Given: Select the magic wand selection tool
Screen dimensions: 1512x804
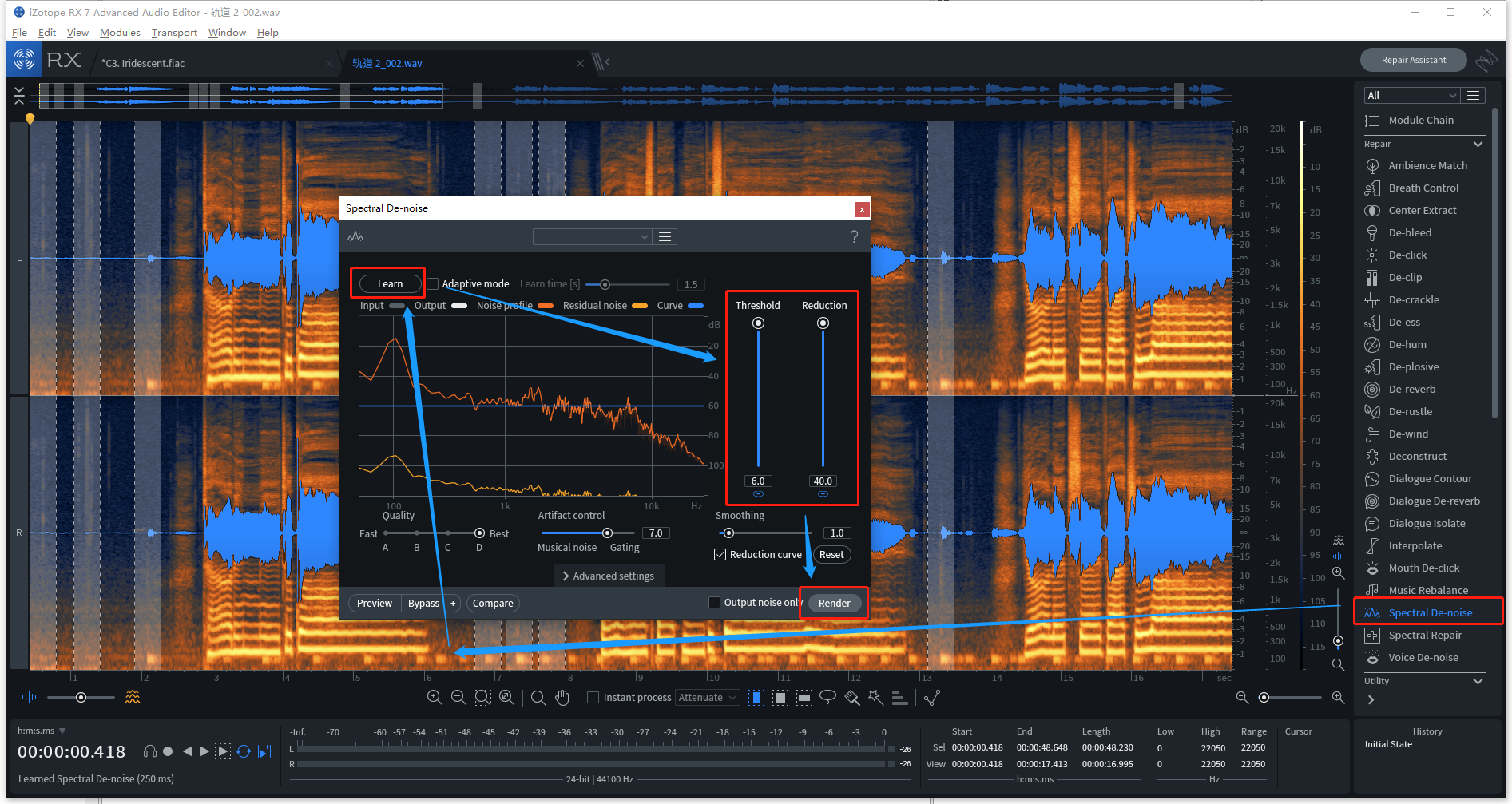Looking at the screenshot, I should (x=876, y=697).
